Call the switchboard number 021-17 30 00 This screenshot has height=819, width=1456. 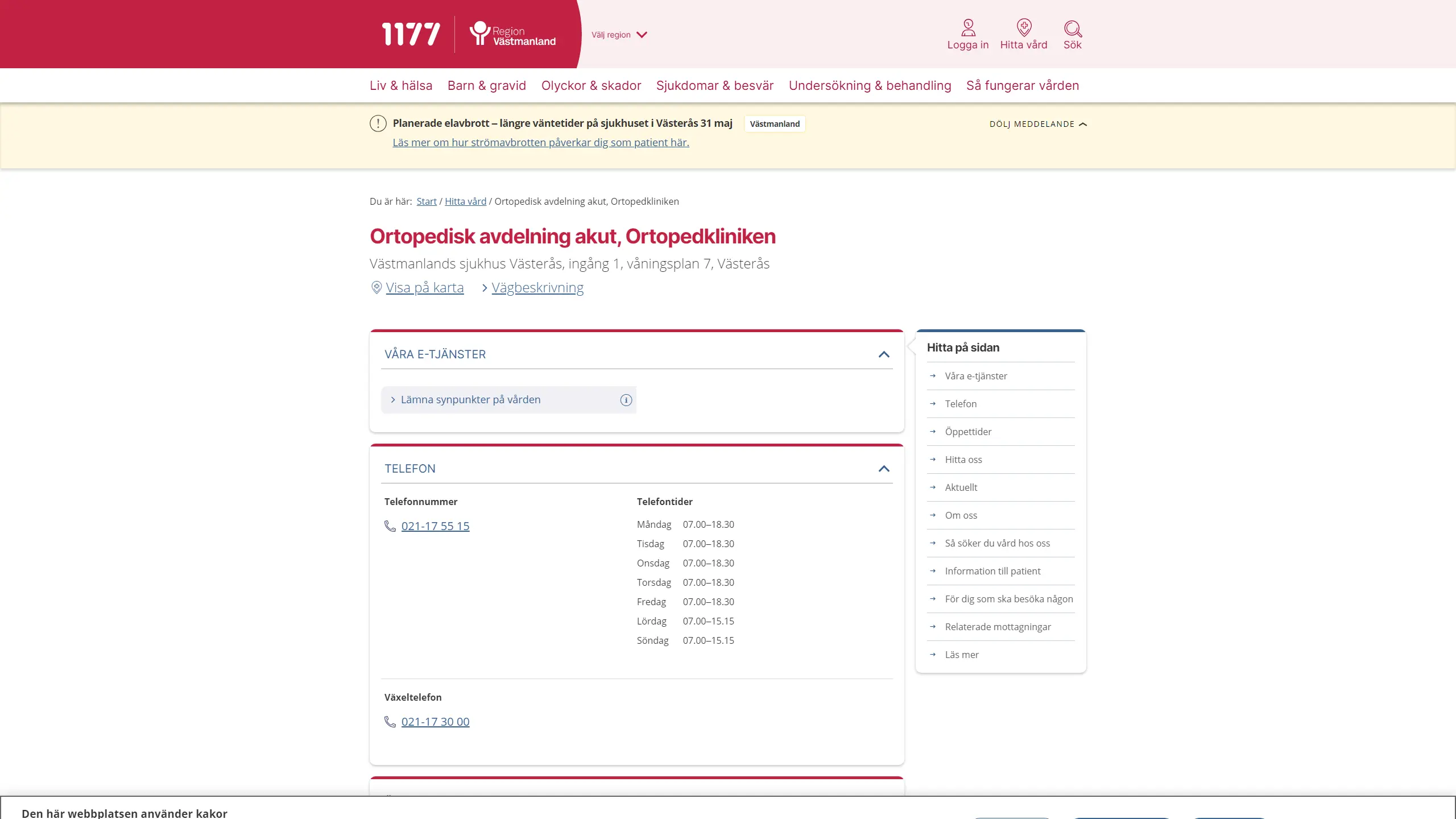tap(436, 722)
